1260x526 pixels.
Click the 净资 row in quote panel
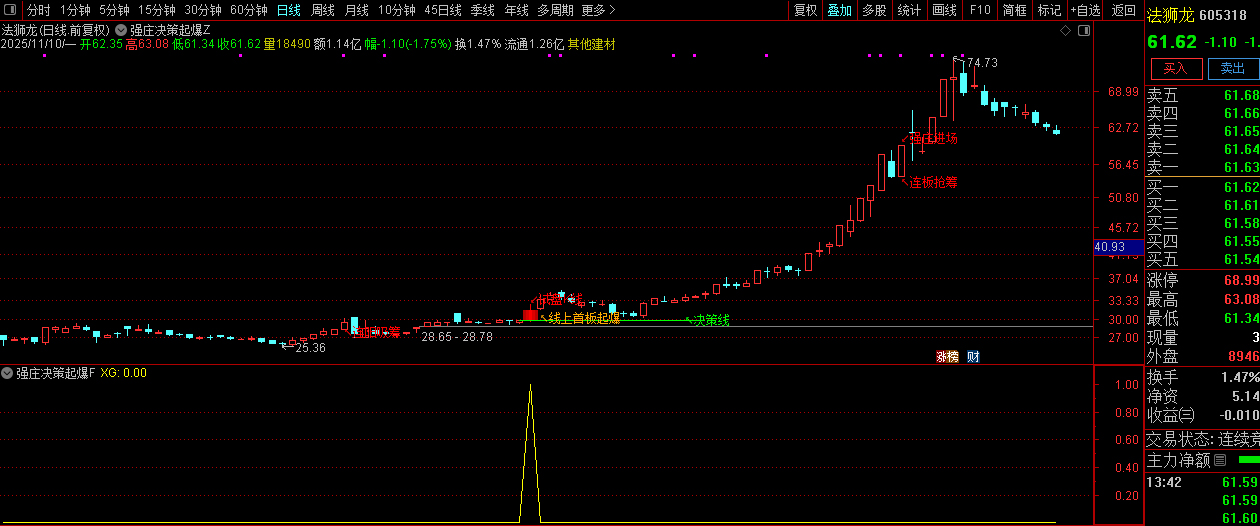[x=1202, y=396]
